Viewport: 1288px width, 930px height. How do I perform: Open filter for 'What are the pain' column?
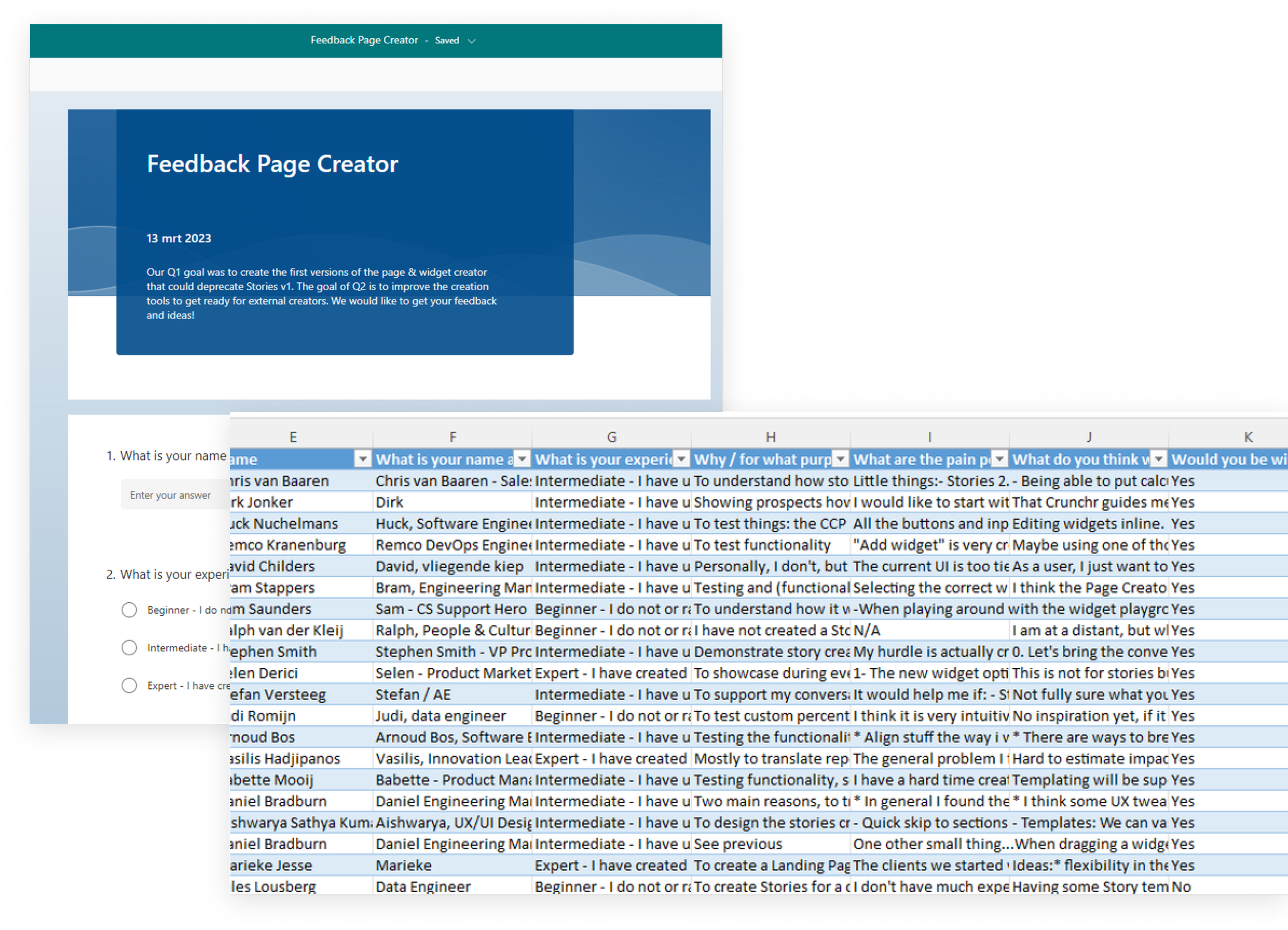[x=999, y=459]
